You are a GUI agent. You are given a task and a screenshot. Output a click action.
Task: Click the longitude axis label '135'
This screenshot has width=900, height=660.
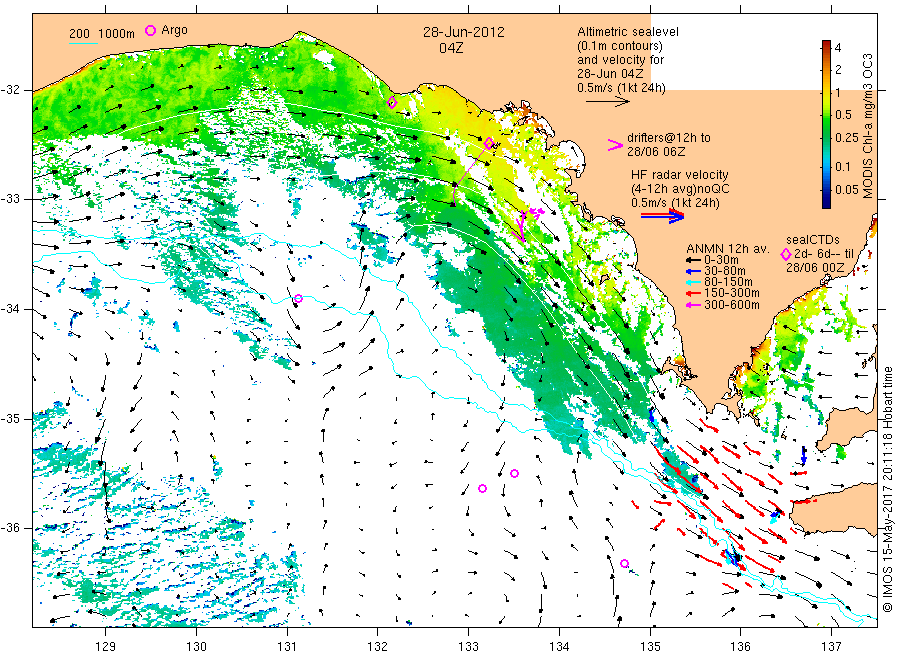pyautogui.click(x=650, y=647)
